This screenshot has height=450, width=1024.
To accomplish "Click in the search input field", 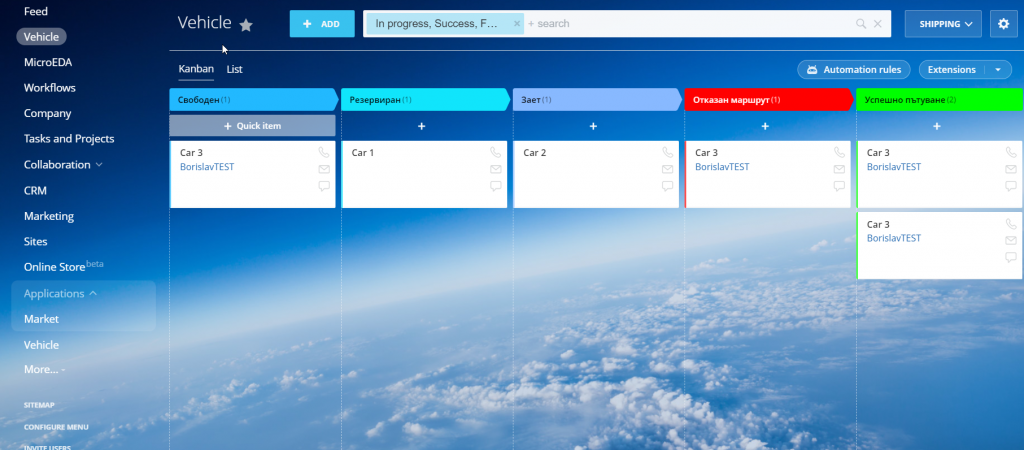I will pos(690,24).
